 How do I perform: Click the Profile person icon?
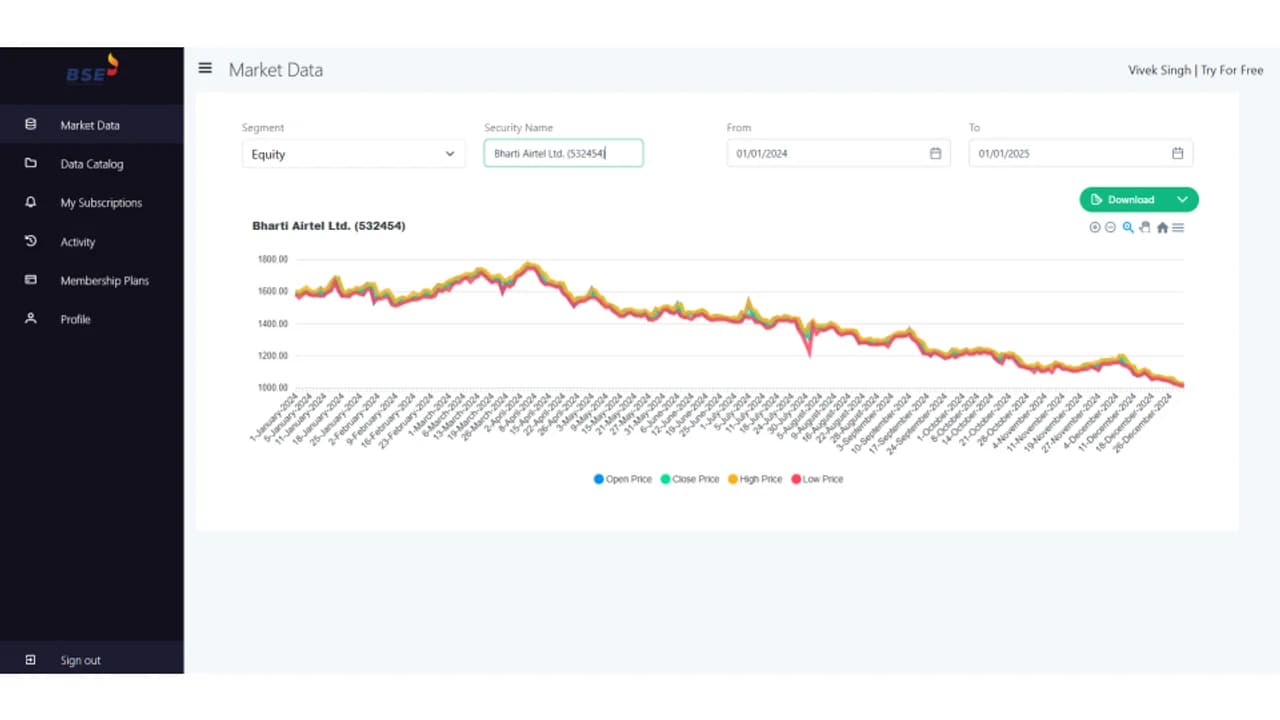pyautogui.click(x=30, y=318)
